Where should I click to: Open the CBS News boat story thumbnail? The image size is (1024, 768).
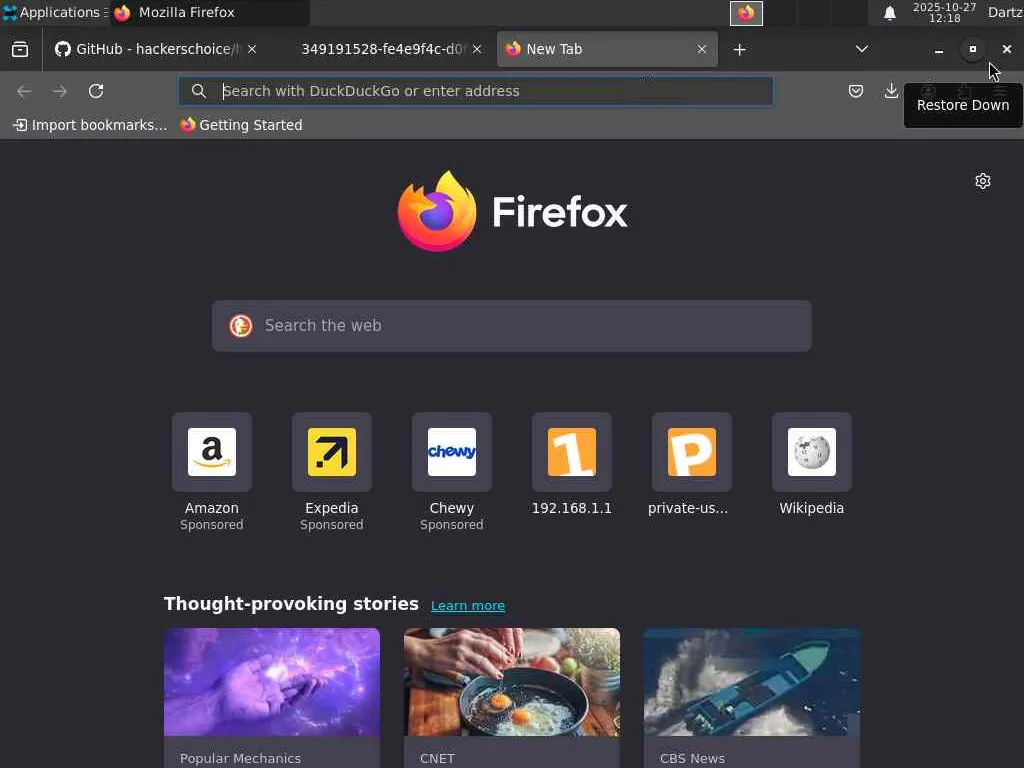752,682
